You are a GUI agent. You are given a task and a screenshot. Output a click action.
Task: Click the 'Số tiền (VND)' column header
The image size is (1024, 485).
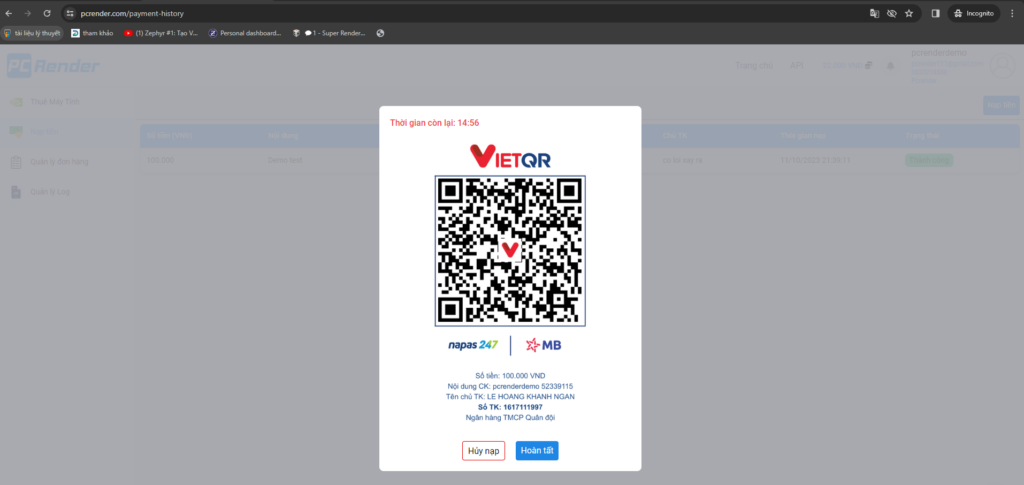click(170, 136)
